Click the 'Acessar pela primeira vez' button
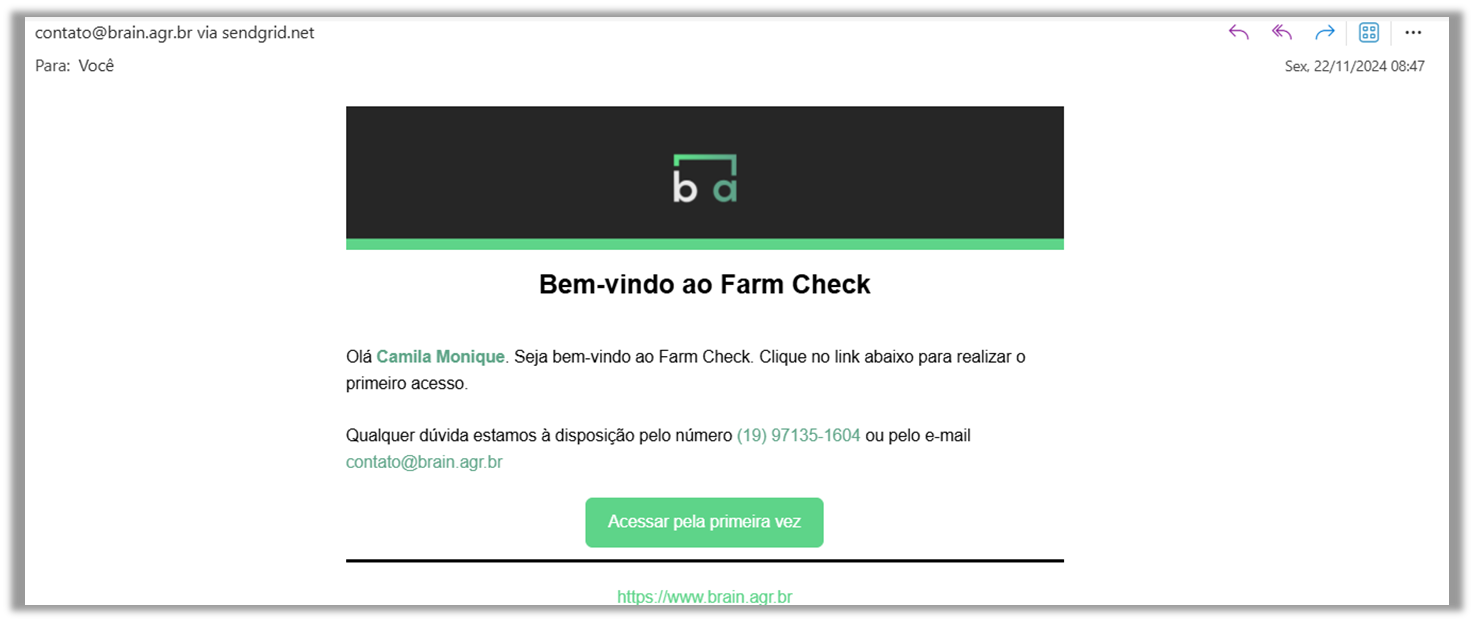1474x622 pixels. click(705, 522)
